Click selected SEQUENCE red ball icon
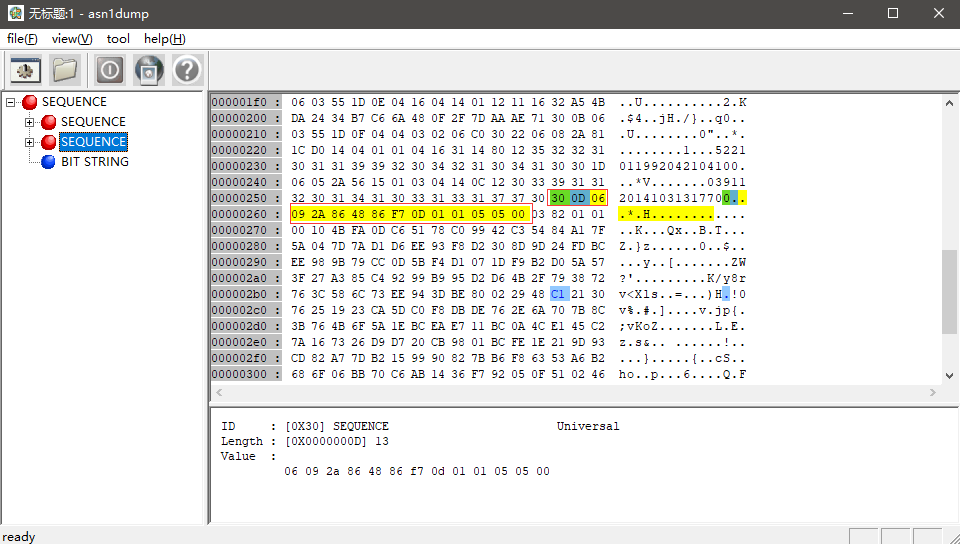Image resolution: width=960 pixels, height=544 pixels. pyautogui.click(x=48, y=142)
